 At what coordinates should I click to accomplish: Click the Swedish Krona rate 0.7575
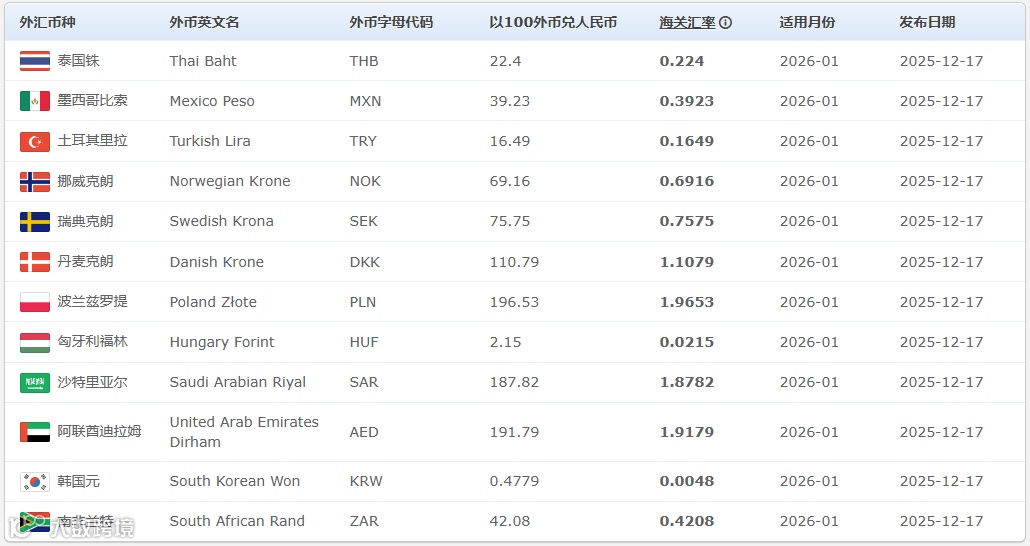687,221
